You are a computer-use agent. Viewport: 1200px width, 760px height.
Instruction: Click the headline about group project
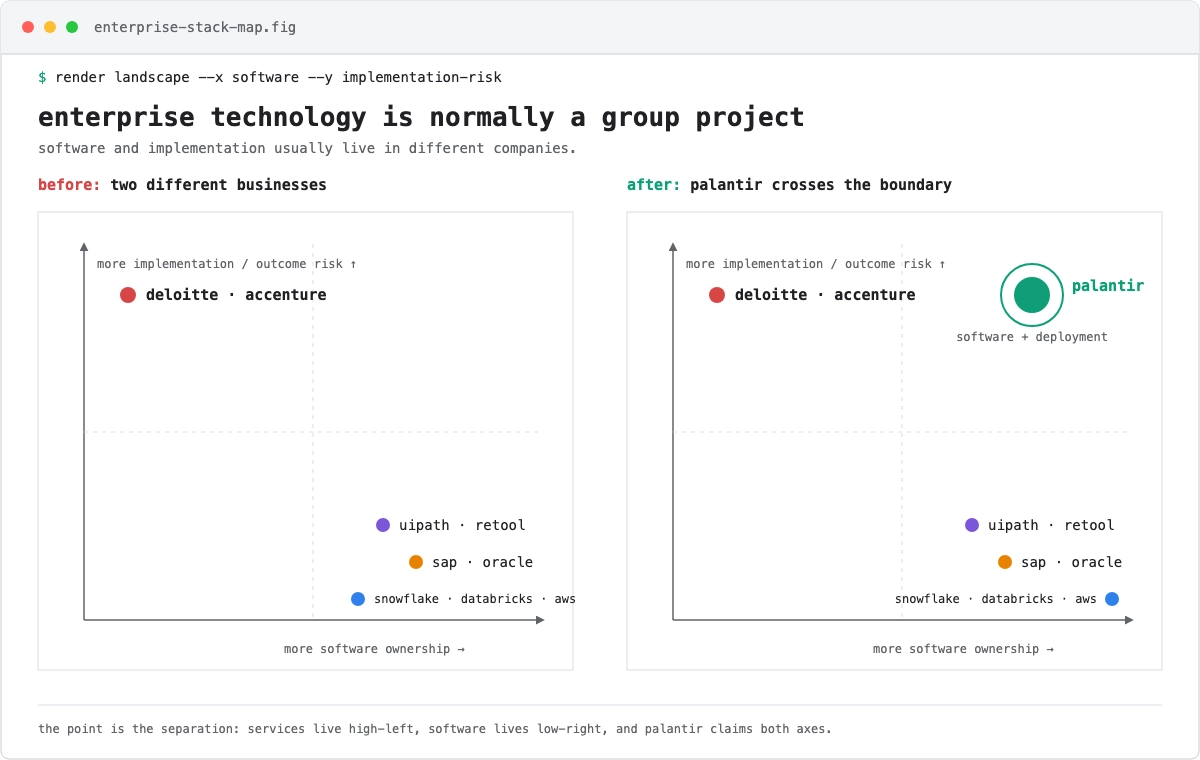coord(421,117)
